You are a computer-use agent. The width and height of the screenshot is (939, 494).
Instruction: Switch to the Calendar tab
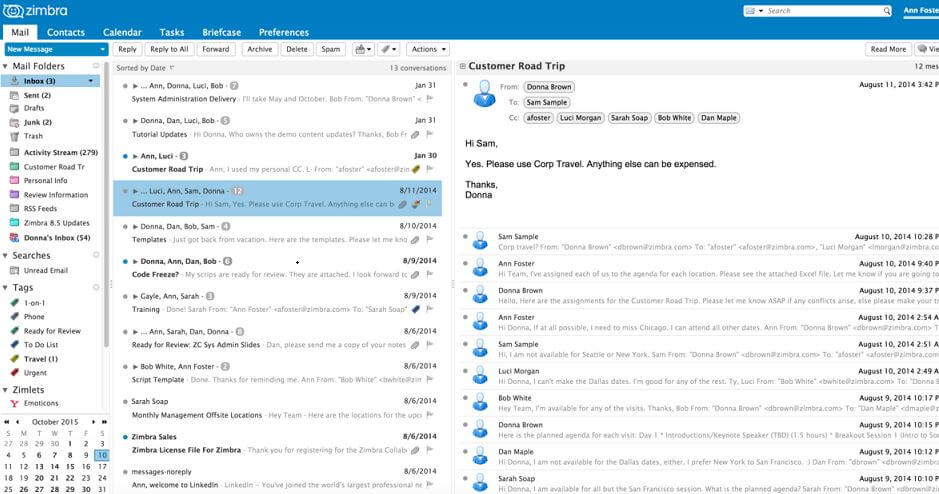(x=122, y=32)
